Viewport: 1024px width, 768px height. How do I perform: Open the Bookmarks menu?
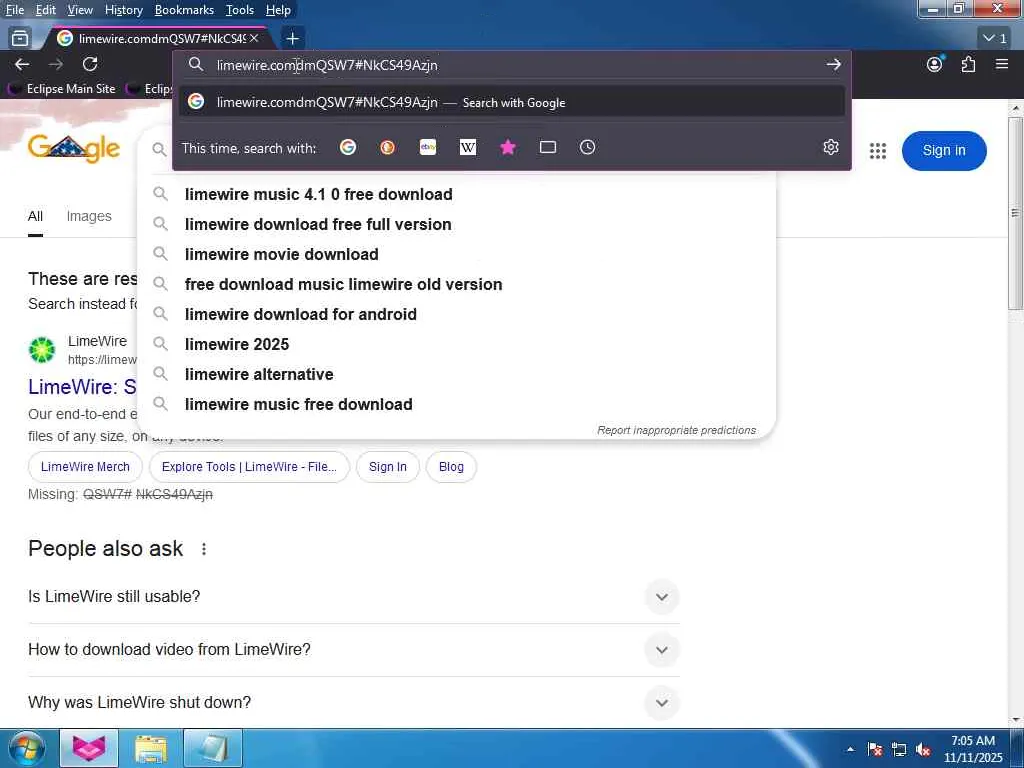pos(184,10)
